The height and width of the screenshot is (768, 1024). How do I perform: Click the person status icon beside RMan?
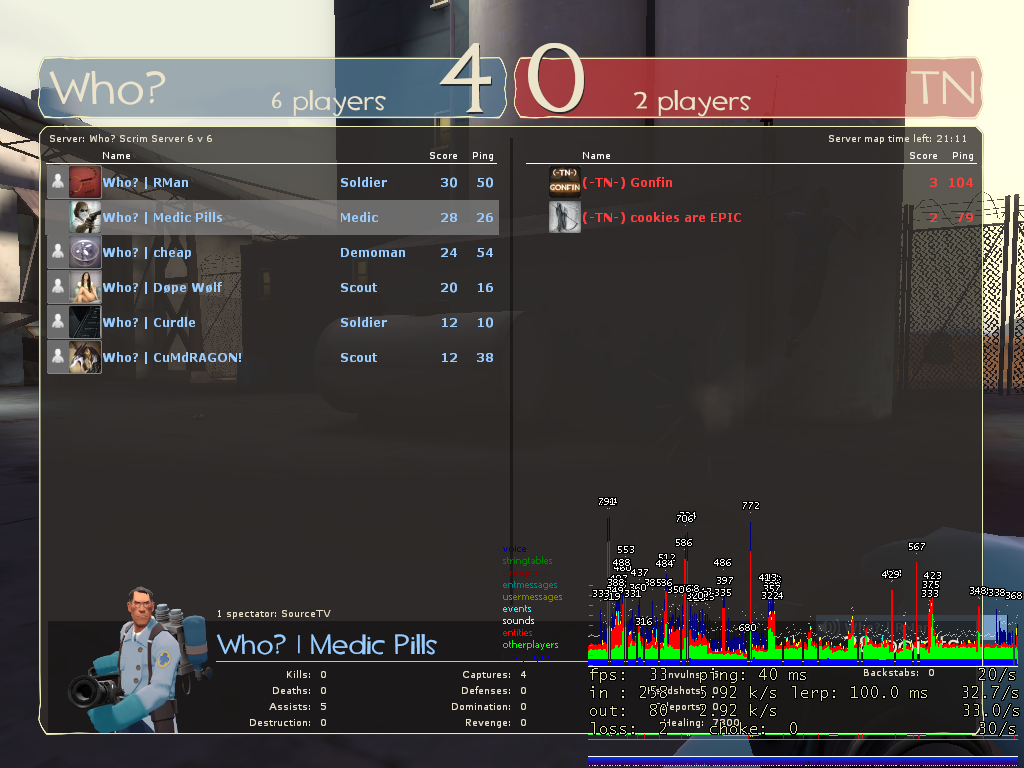click(x=58, y=182)
